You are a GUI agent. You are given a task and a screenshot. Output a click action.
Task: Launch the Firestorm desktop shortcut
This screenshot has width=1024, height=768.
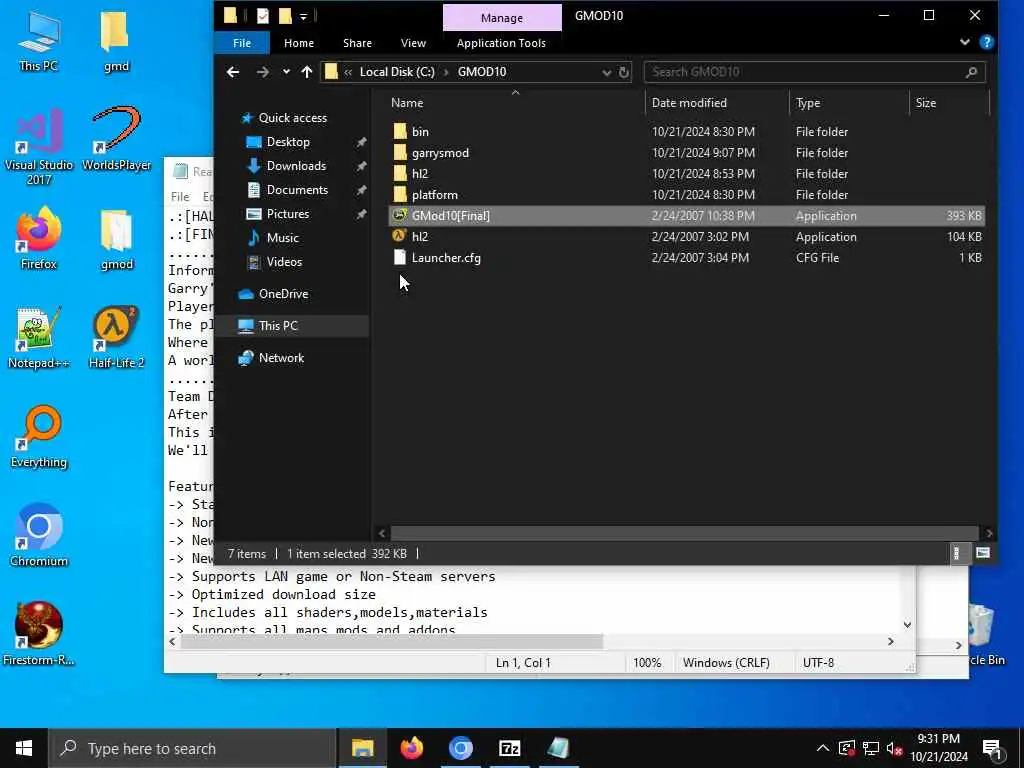click(39, 633)
